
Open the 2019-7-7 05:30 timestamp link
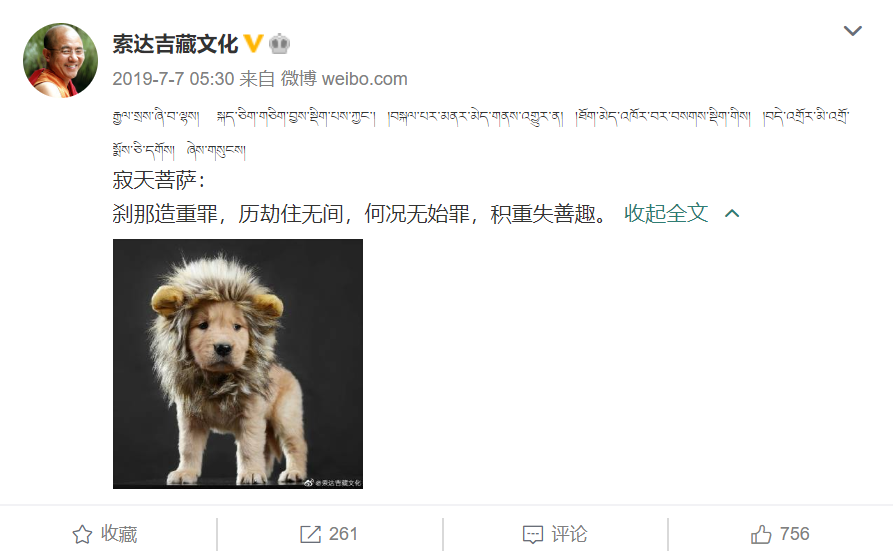(173, 79)
